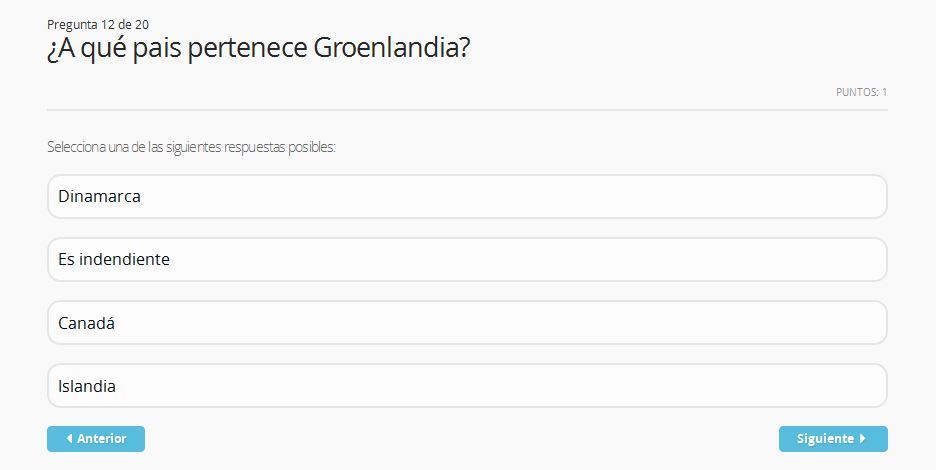Click the "Anterior" text label
This screenshot has width=936, height=470.
pyautogui.click(x=102, y=439)
